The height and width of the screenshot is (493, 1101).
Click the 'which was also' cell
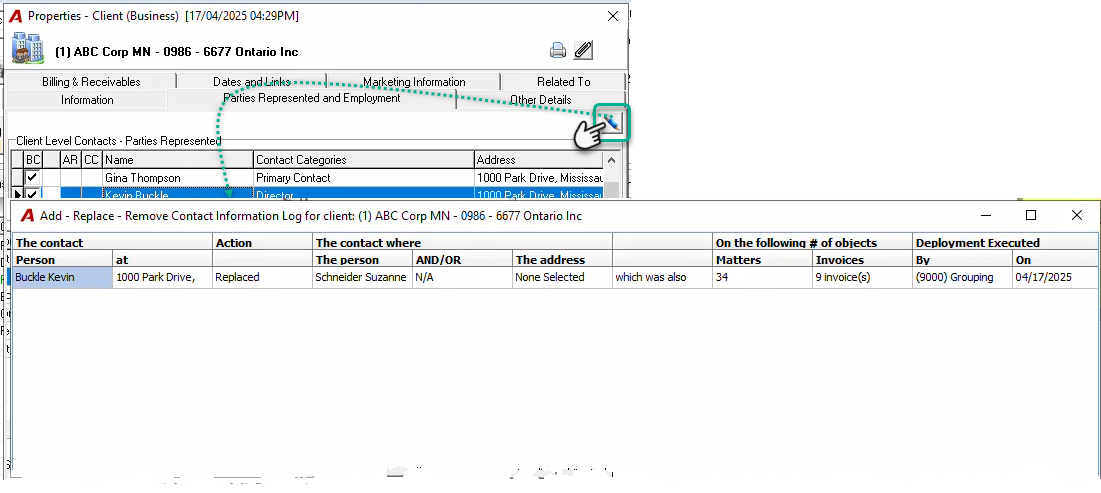[x=662, y=277]
